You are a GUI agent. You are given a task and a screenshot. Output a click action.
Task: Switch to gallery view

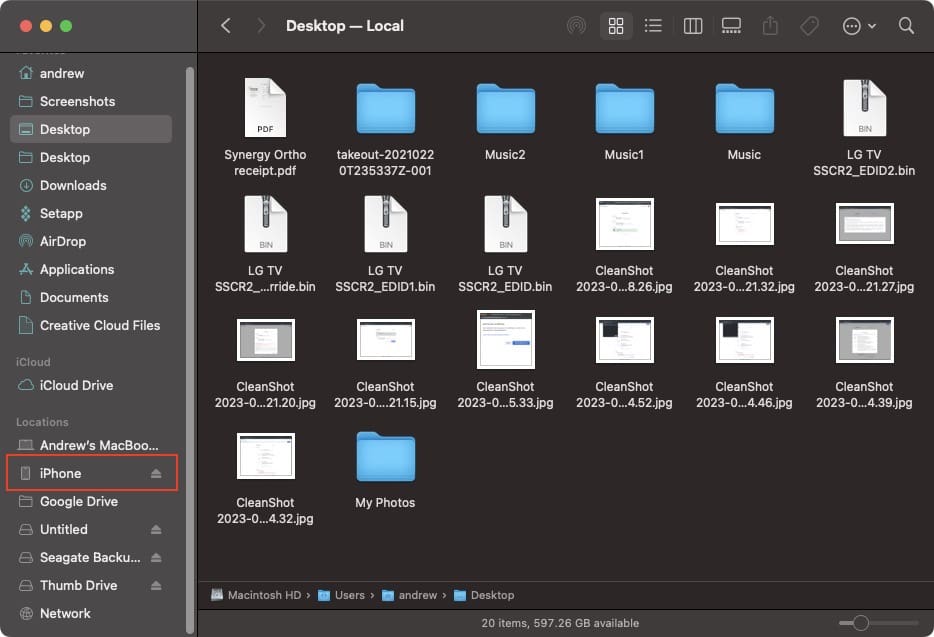coord(731,26)
